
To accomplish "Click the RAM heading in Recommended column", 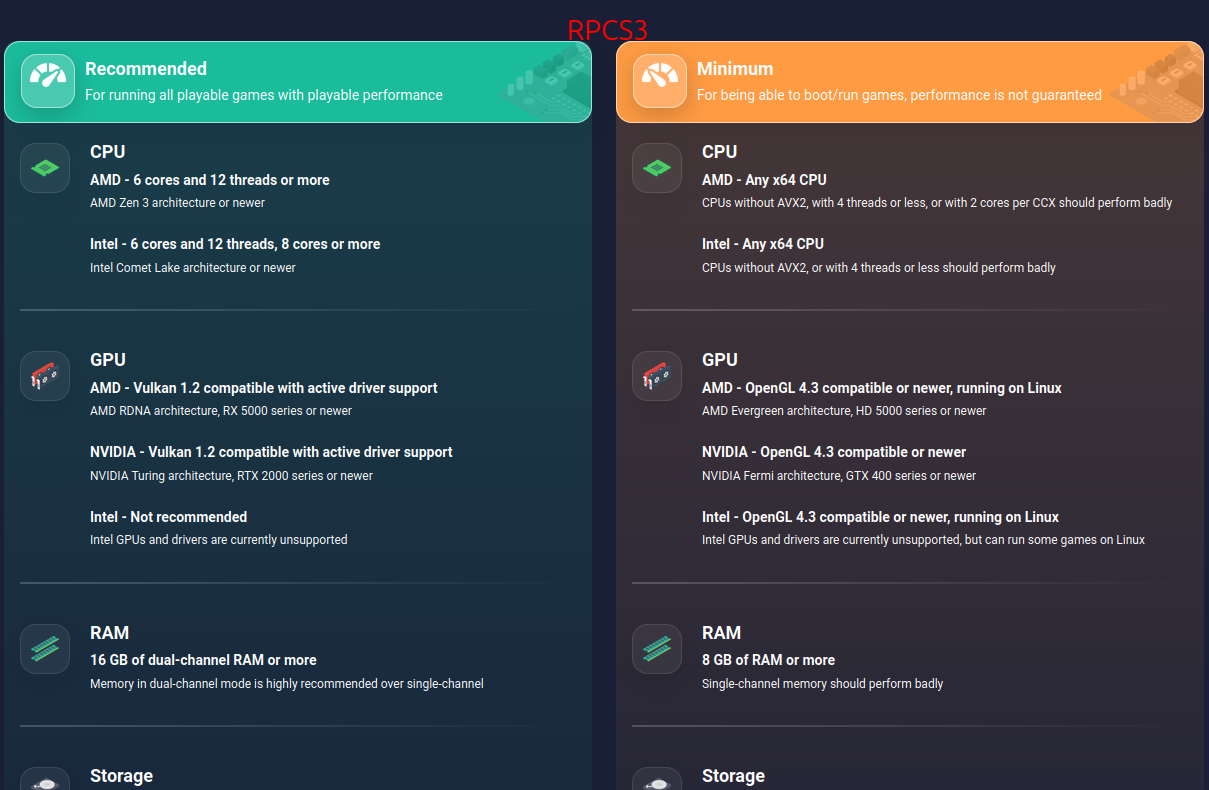I will pos(109,633).
